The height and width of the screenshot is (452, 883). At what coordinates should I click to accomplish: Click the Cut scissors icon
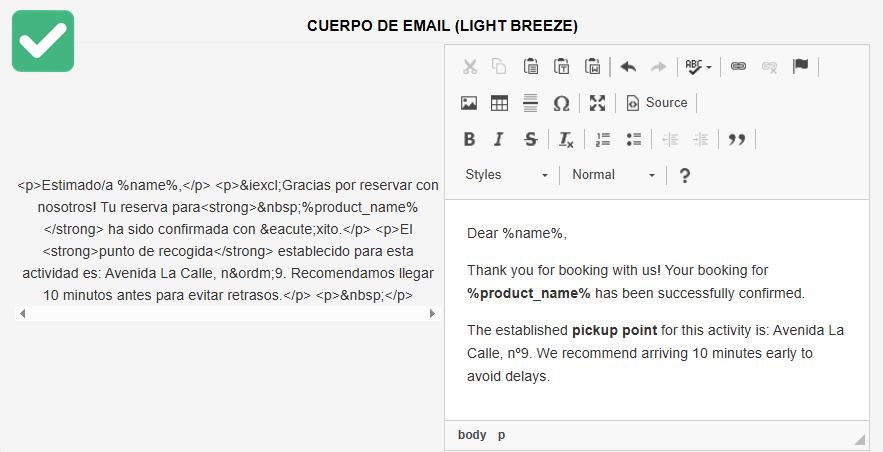tap(470, 66)
